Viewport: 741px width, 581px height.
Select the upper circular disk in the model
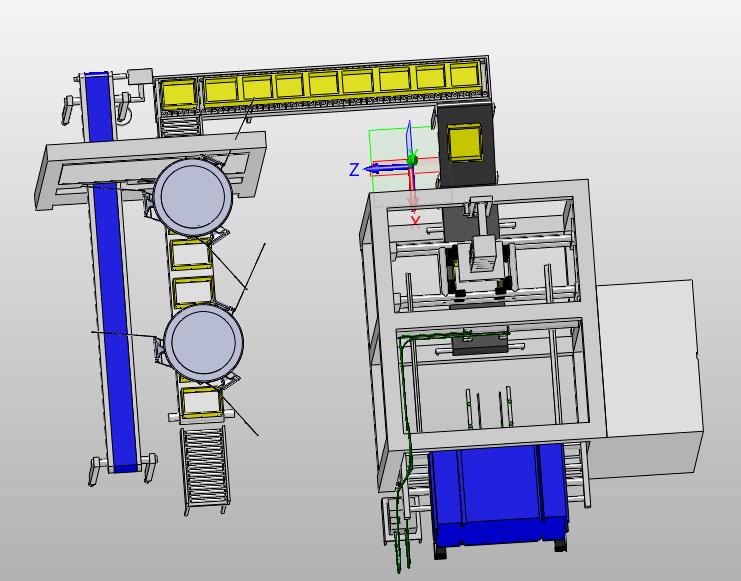(193, 197)
